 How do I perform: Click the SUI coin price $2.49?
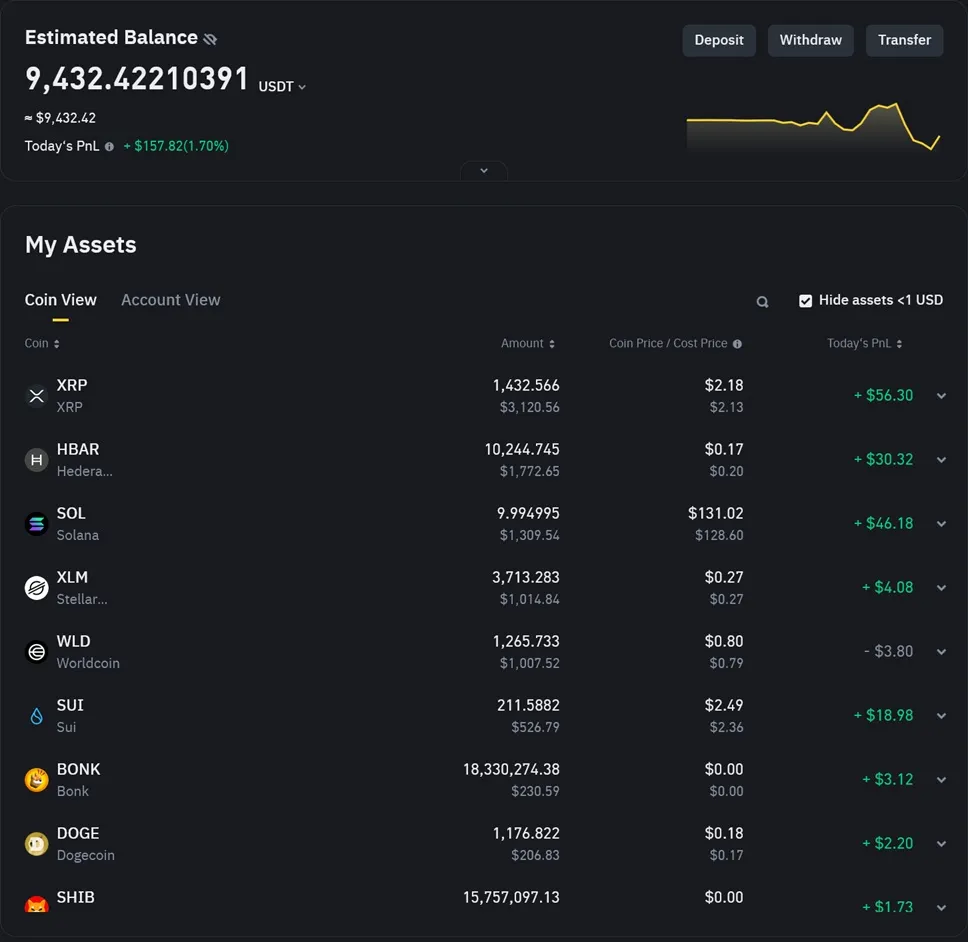pos(724,706)
